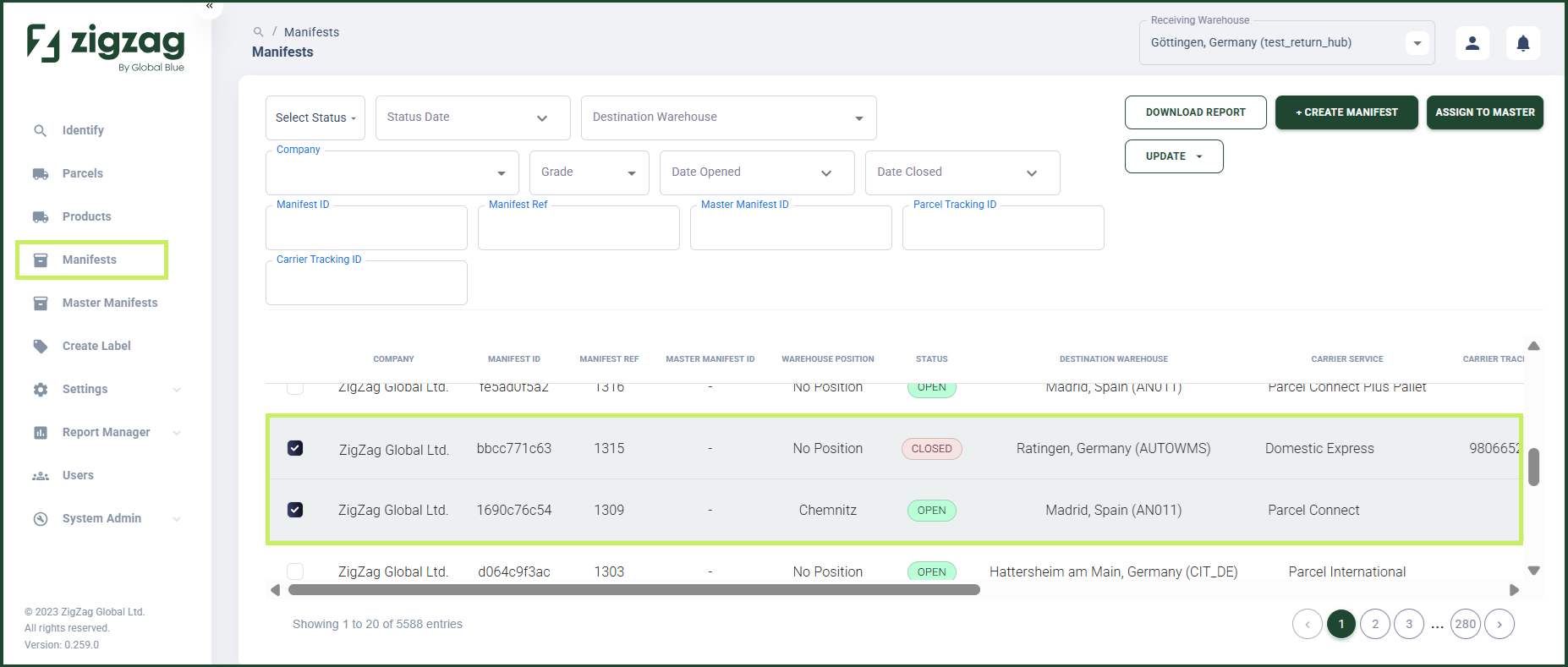Uncheck the checkbox for manifest bbcc771c63
This screenshot has height=667, width=1568.
click(x=295, y=448)
